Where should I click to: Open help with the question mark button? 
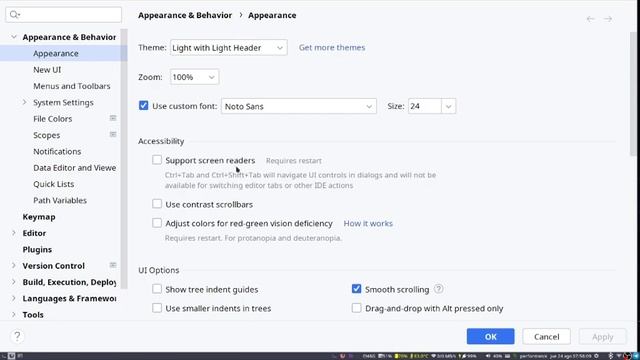[17, 336]
